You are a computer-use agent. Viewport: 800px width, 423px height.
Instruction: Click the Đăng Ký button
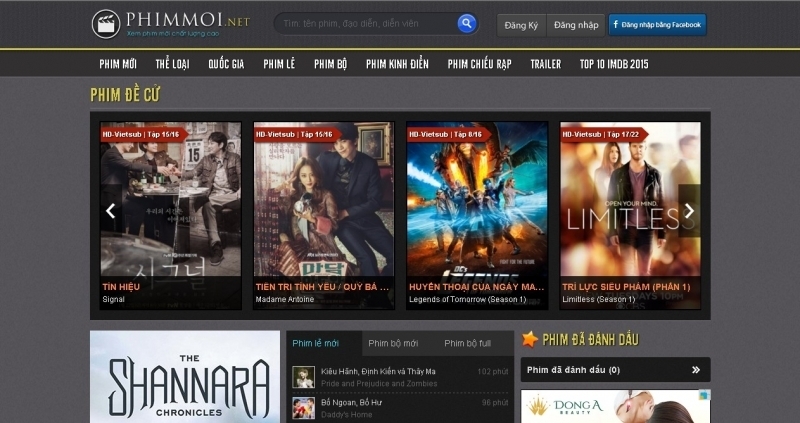click(520, 24)
